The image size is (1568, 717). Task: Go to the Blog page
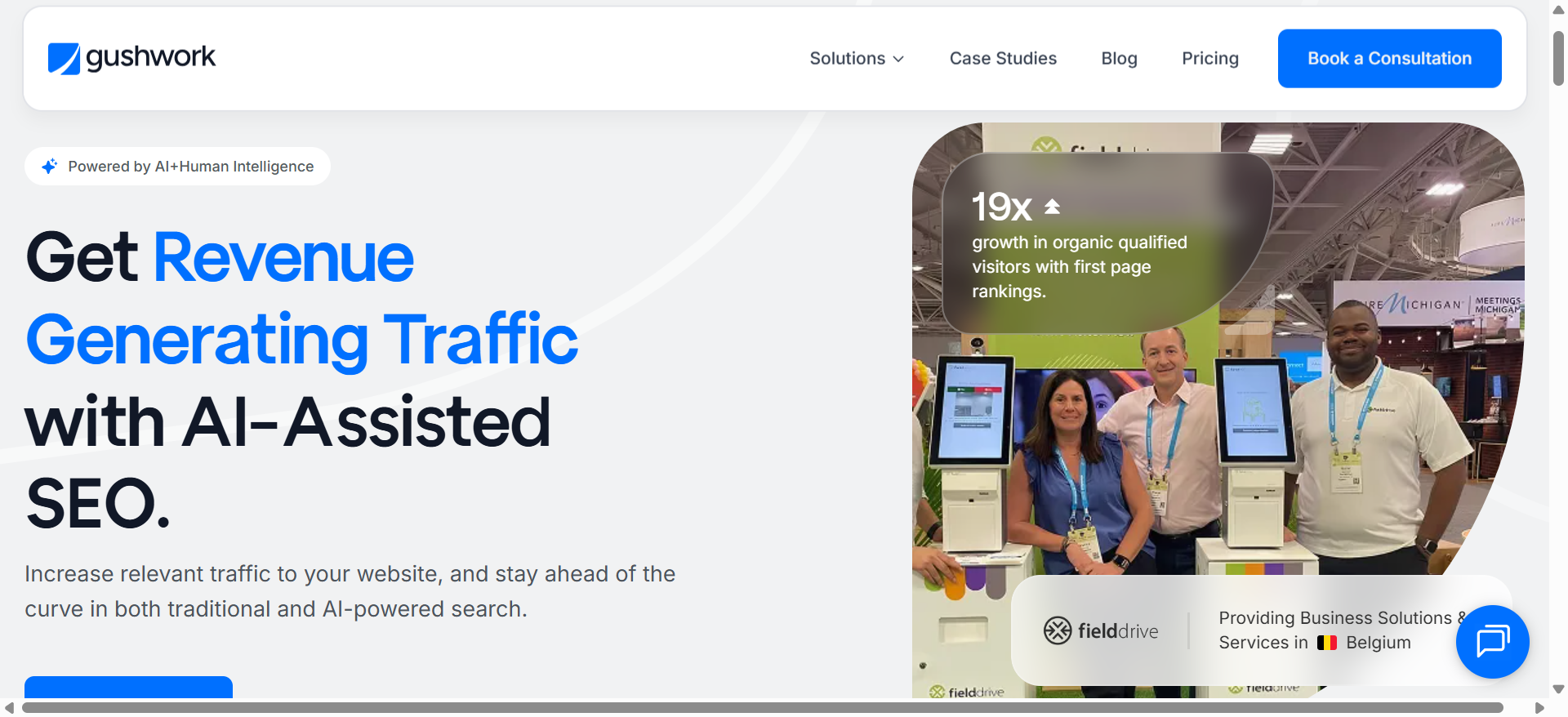pyautogui.click(x=1118, y=59)
